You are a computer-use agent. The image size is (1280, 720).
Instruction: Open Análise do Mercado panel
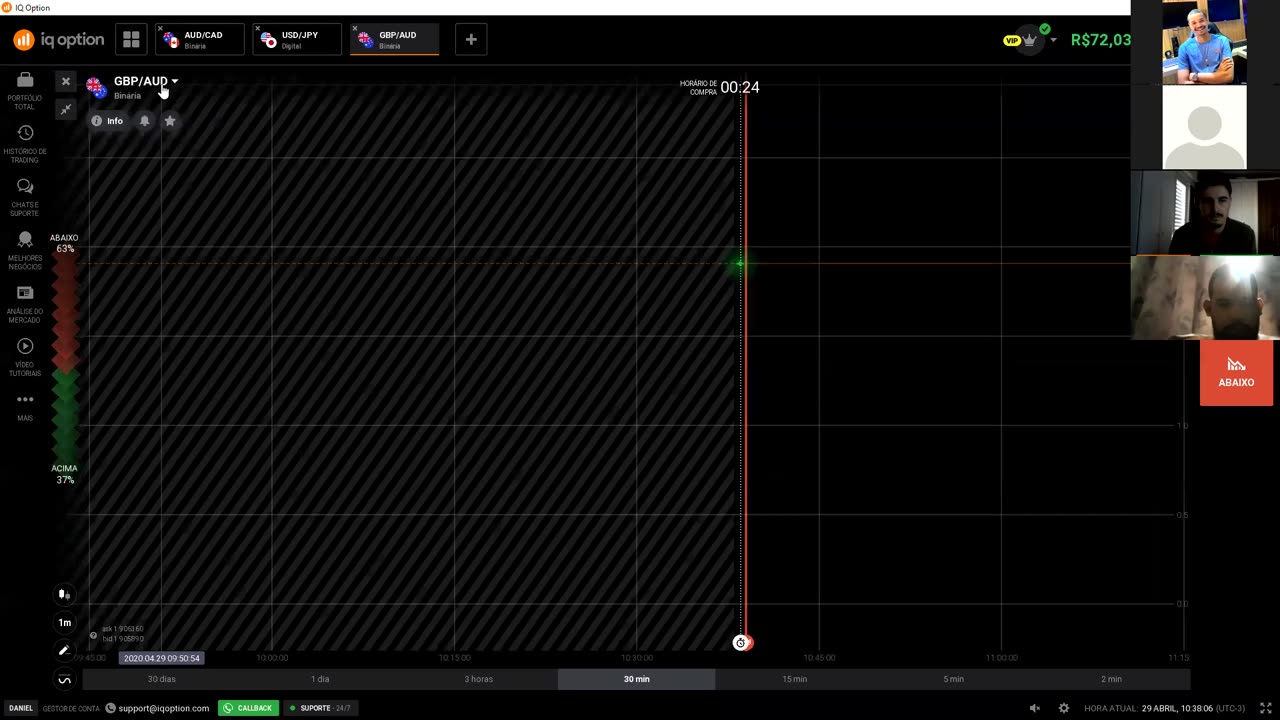(25, 304)
